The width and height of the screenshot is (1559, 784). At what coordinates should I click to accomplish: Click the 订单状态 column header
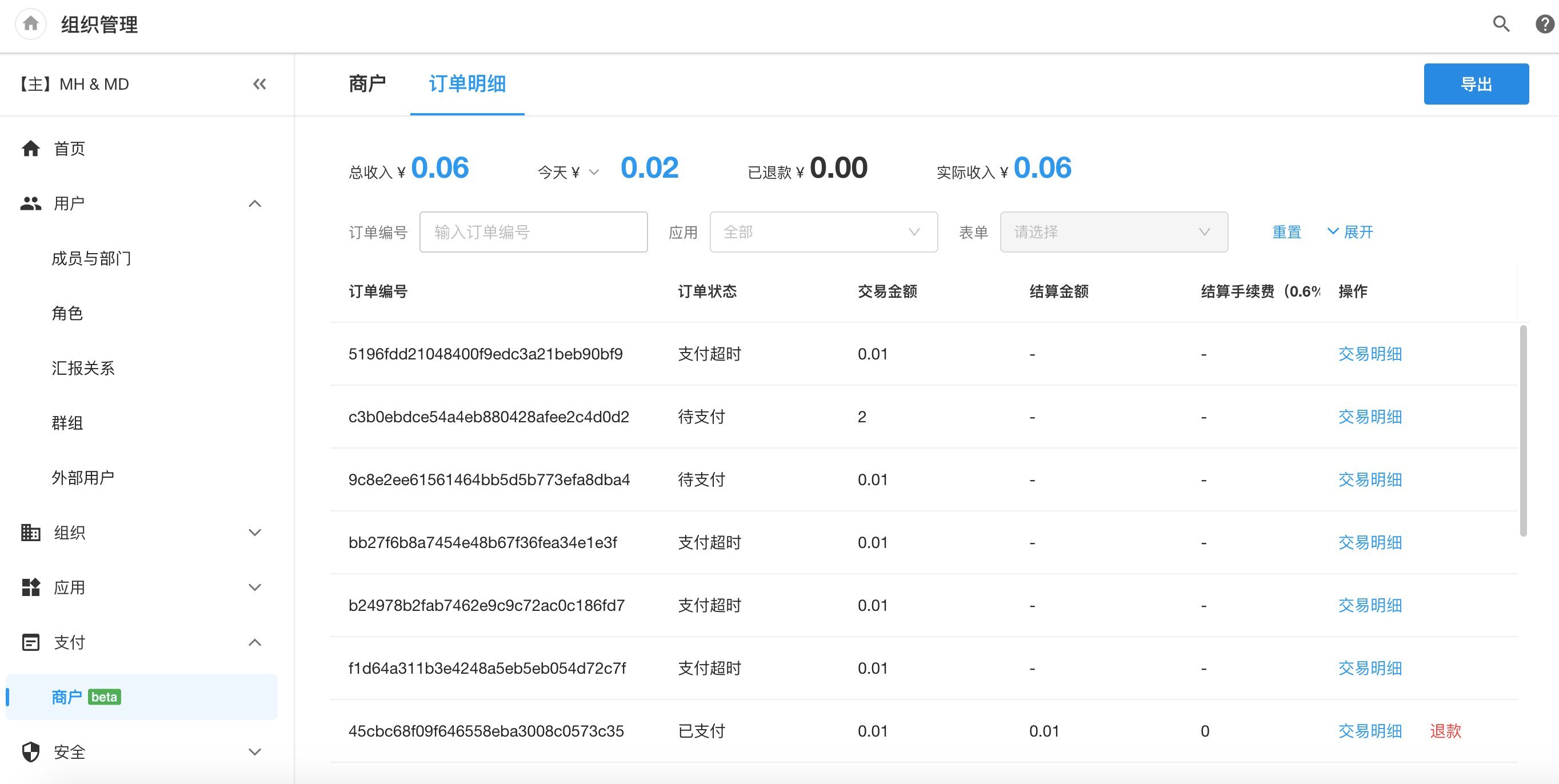tap(707, 291)
